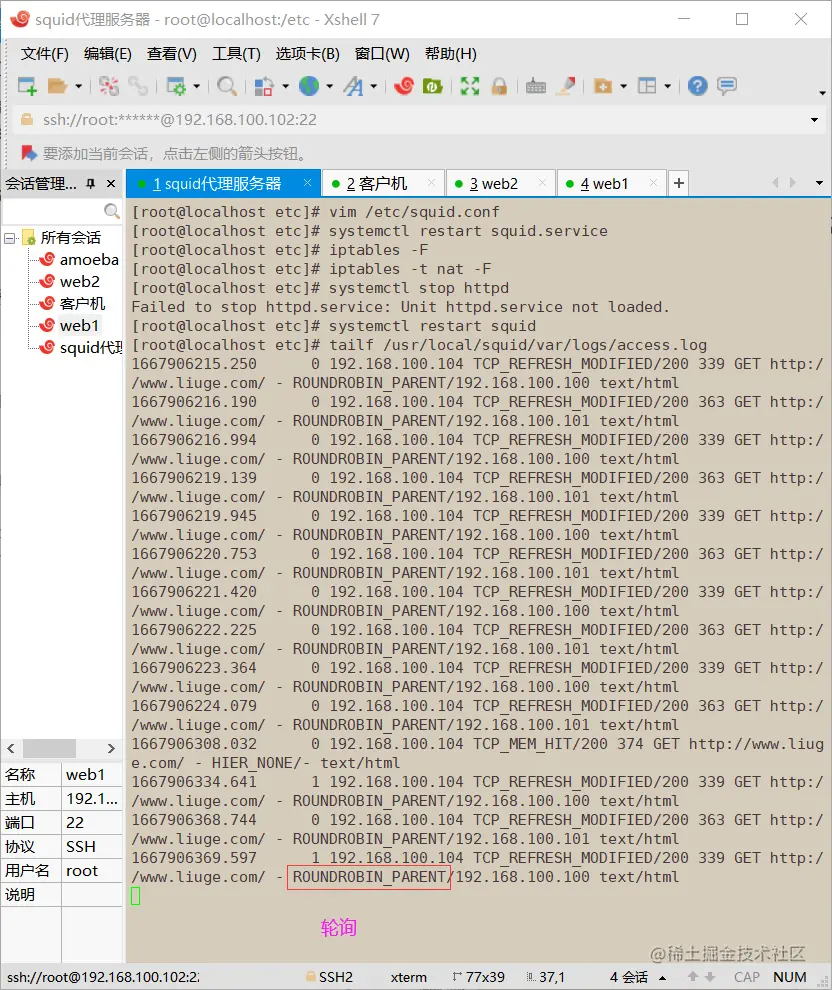Click the add current session flag icon
This screenshot has height=990, width=832.
(29, 153)
